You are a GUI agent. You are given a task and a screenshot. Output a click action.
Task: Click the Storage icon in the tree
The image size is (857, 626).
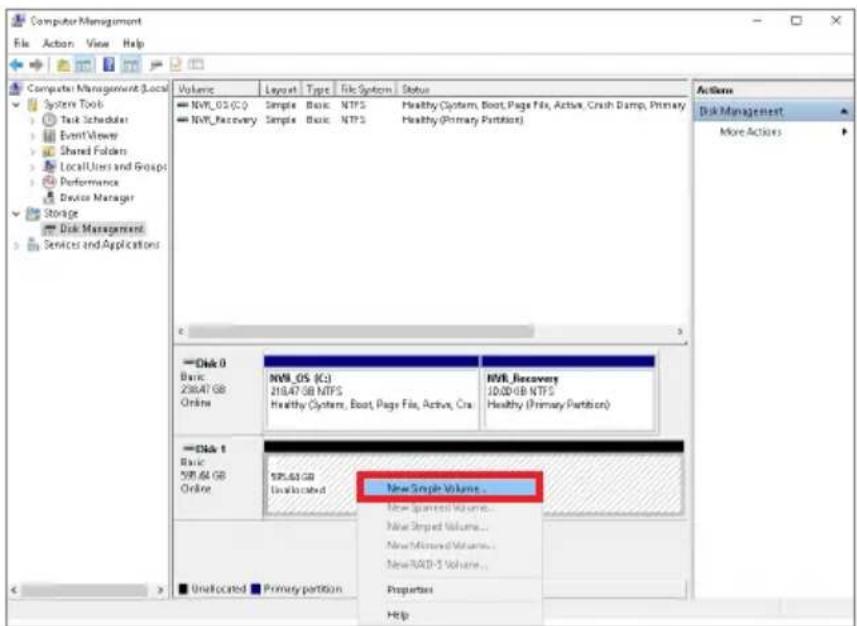click(34, 213)
